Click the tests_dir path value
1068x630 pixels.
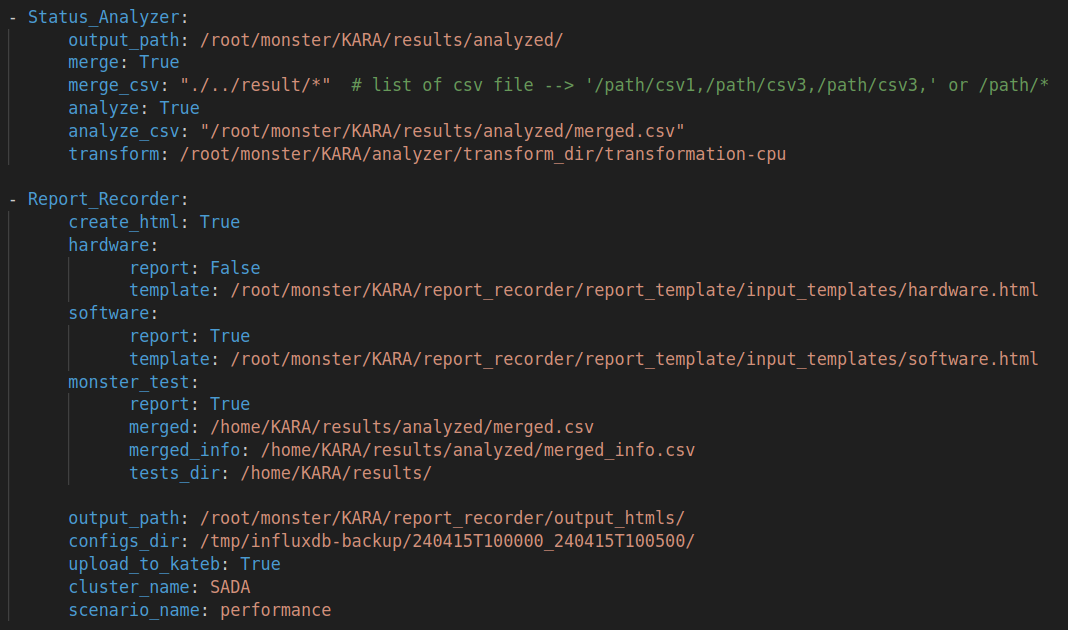(336, 472)
